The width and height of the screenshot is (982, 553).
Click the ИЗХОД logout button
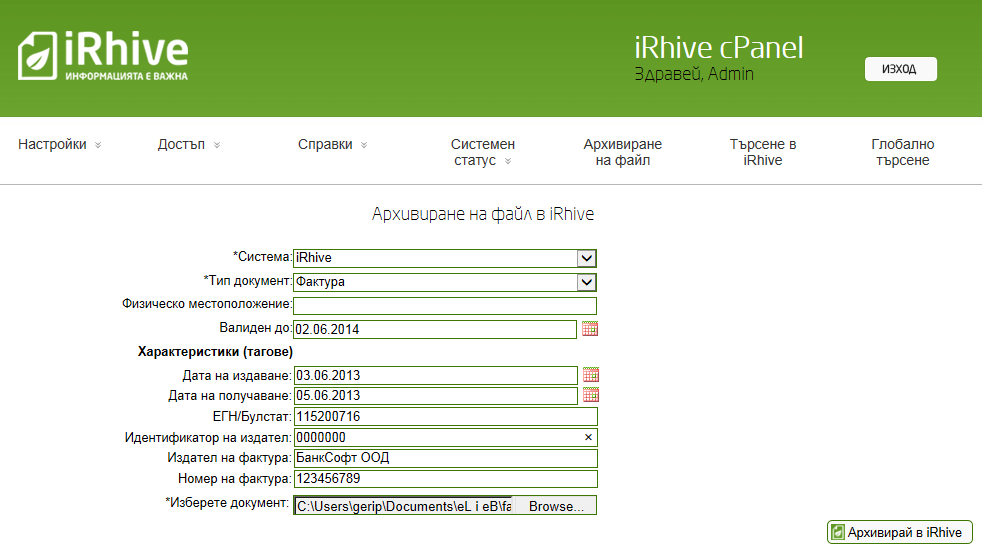tap(901, 69)
